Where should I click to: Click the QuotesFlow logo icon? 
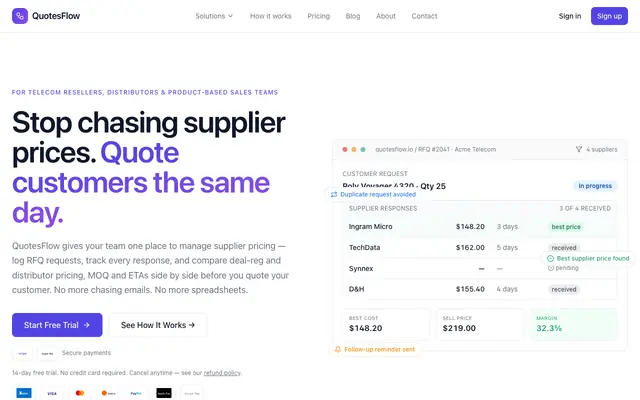click(20, 16)
